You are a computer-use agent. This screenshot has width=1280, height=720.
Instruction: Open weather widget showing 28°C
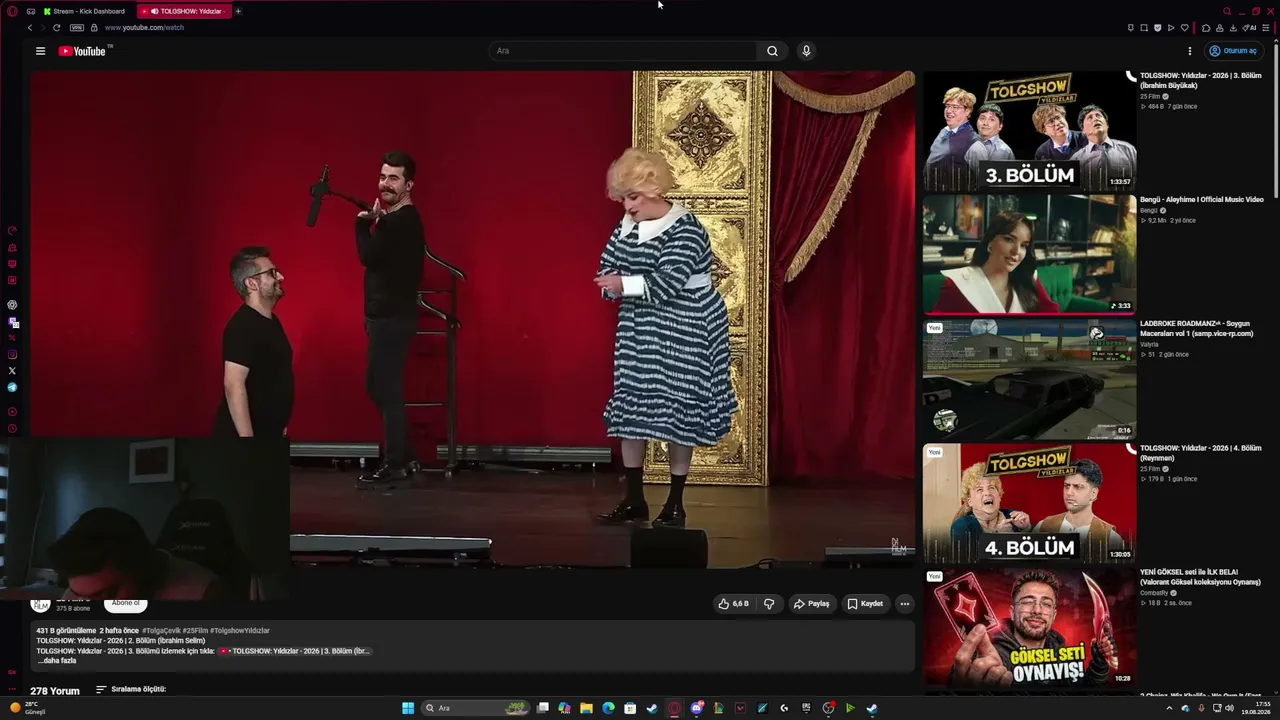coord(27,708)
